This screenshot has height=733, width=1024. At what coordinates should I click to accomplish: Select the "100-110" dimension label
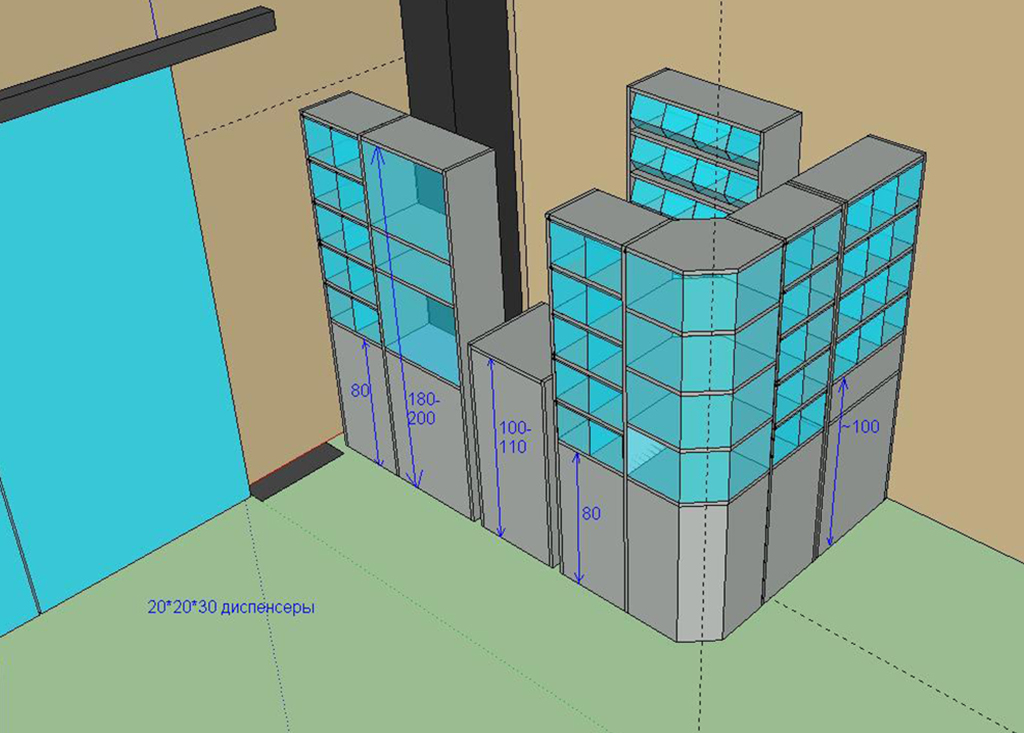(513, 438)
